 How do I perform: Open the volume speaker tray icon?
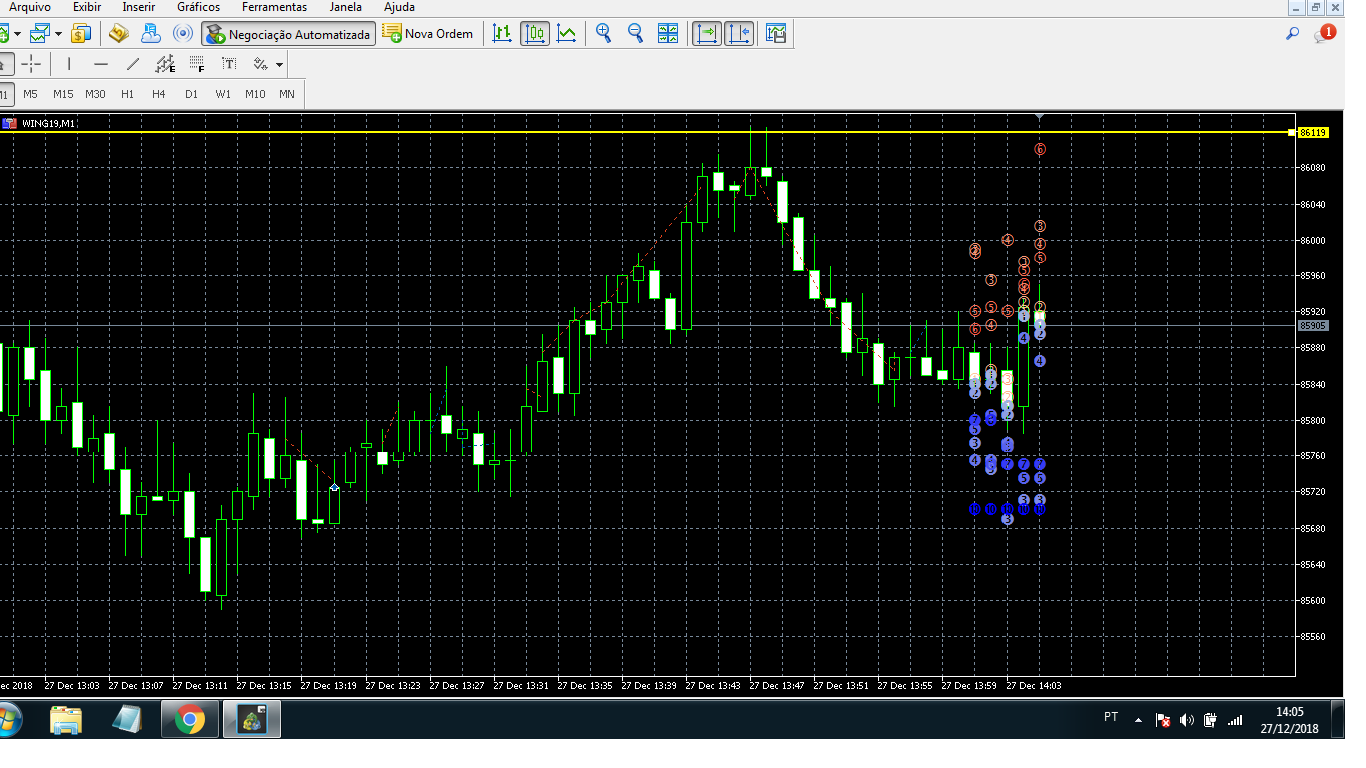[x=1187, y=719]
